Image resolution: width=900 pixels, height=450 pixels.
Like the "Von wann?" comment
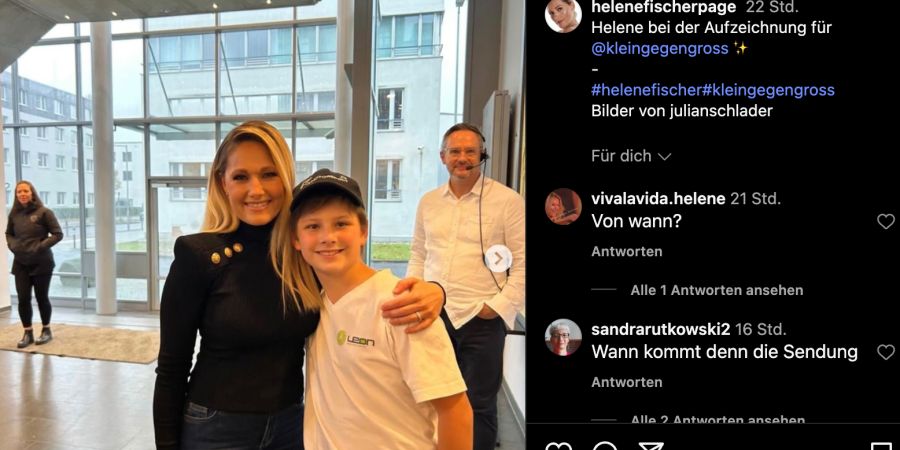coord(886,222)
